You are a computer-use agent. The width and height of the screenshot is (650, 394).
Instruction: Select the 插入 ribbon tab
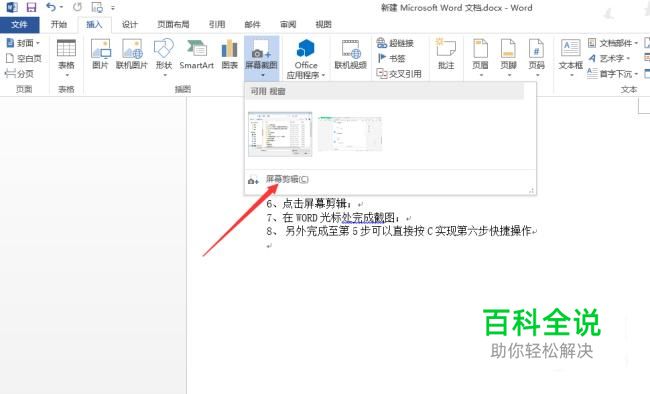(x=95, y=24)
